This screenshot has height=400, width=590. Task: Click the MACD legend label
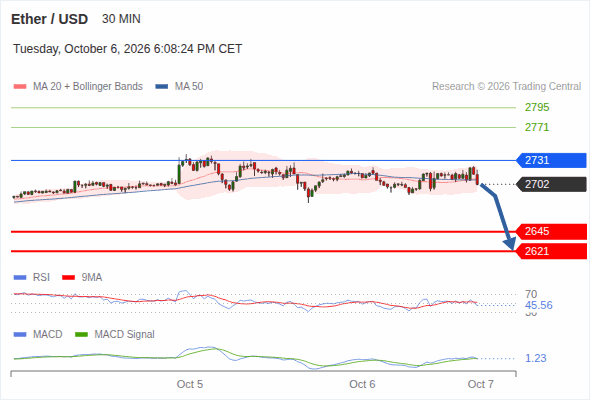[47, 335]
